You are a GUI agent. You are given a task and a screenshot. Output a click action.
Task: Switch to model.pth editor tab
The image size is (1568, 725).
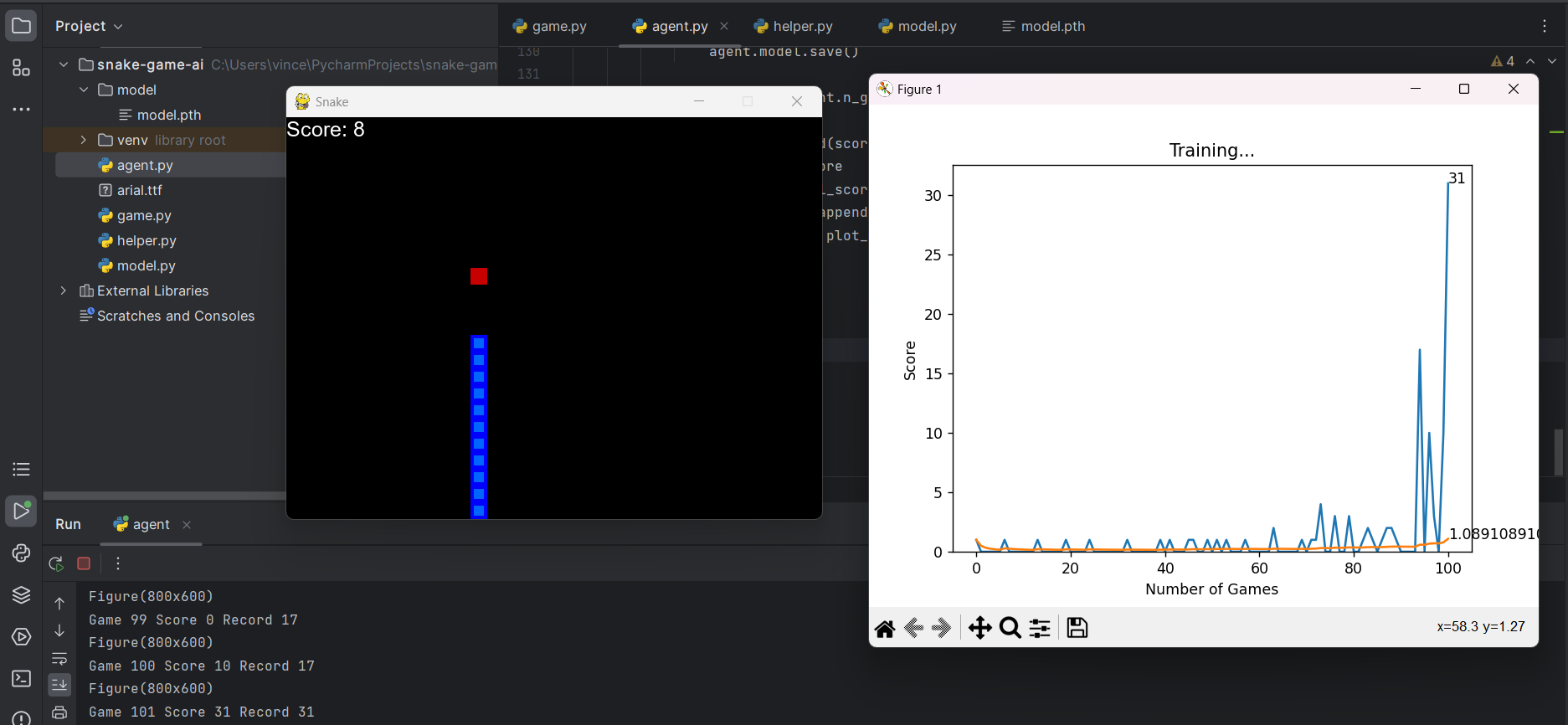coord(1043,26)
